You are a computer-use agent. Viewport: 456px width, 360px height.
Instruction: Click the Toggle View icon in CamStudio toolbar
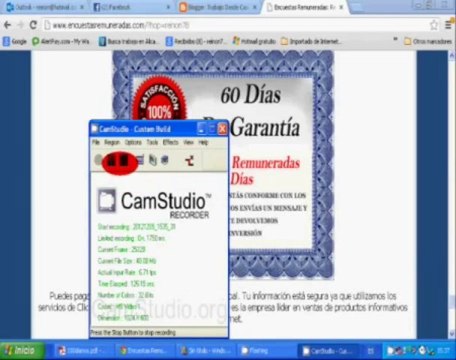(x=140, y=160)
